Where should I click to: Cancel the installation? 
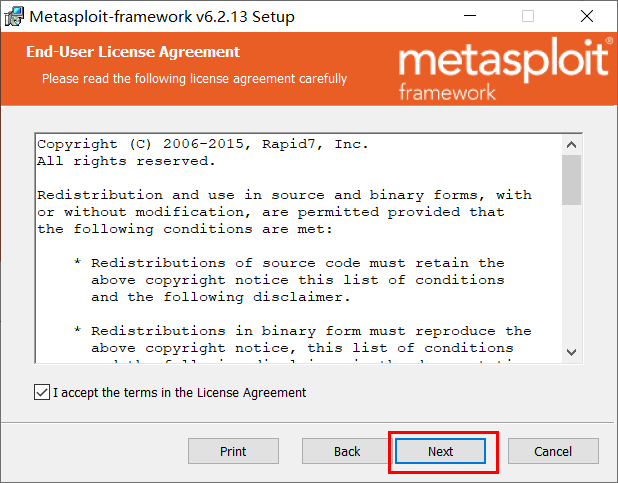(x=553, y=451)
